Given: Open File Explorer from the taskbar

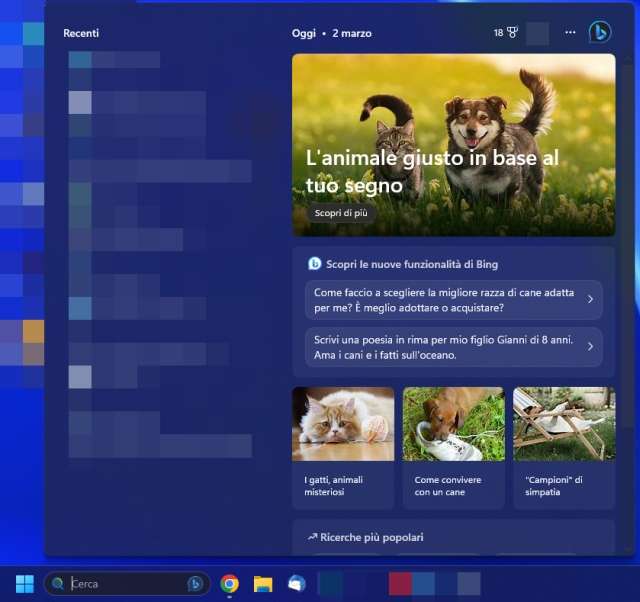Looking at the screenshot, I should [263, 584].
